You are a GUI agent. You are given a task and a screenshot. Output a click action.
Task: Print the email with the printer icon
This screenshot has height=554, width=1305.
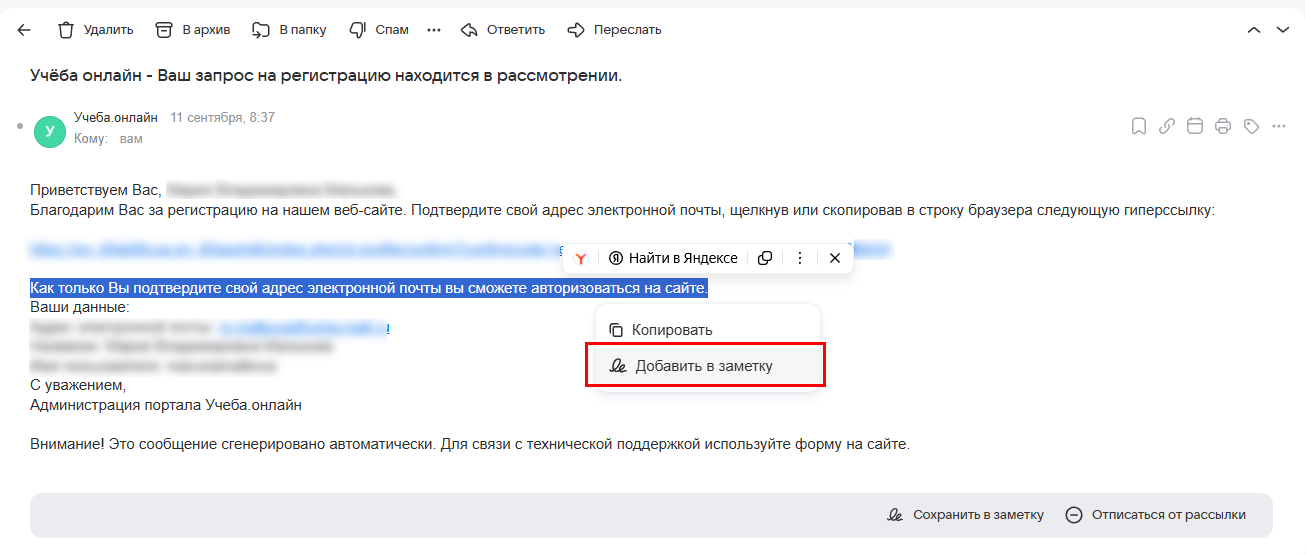(x=1222, y=126)
